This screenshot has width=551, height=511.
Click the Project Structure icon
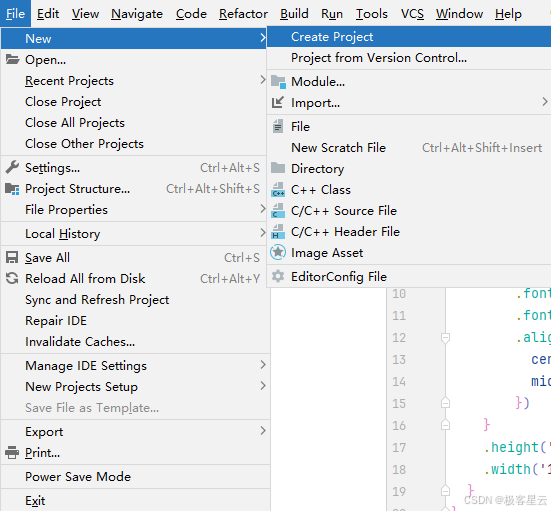coord(12,189)
